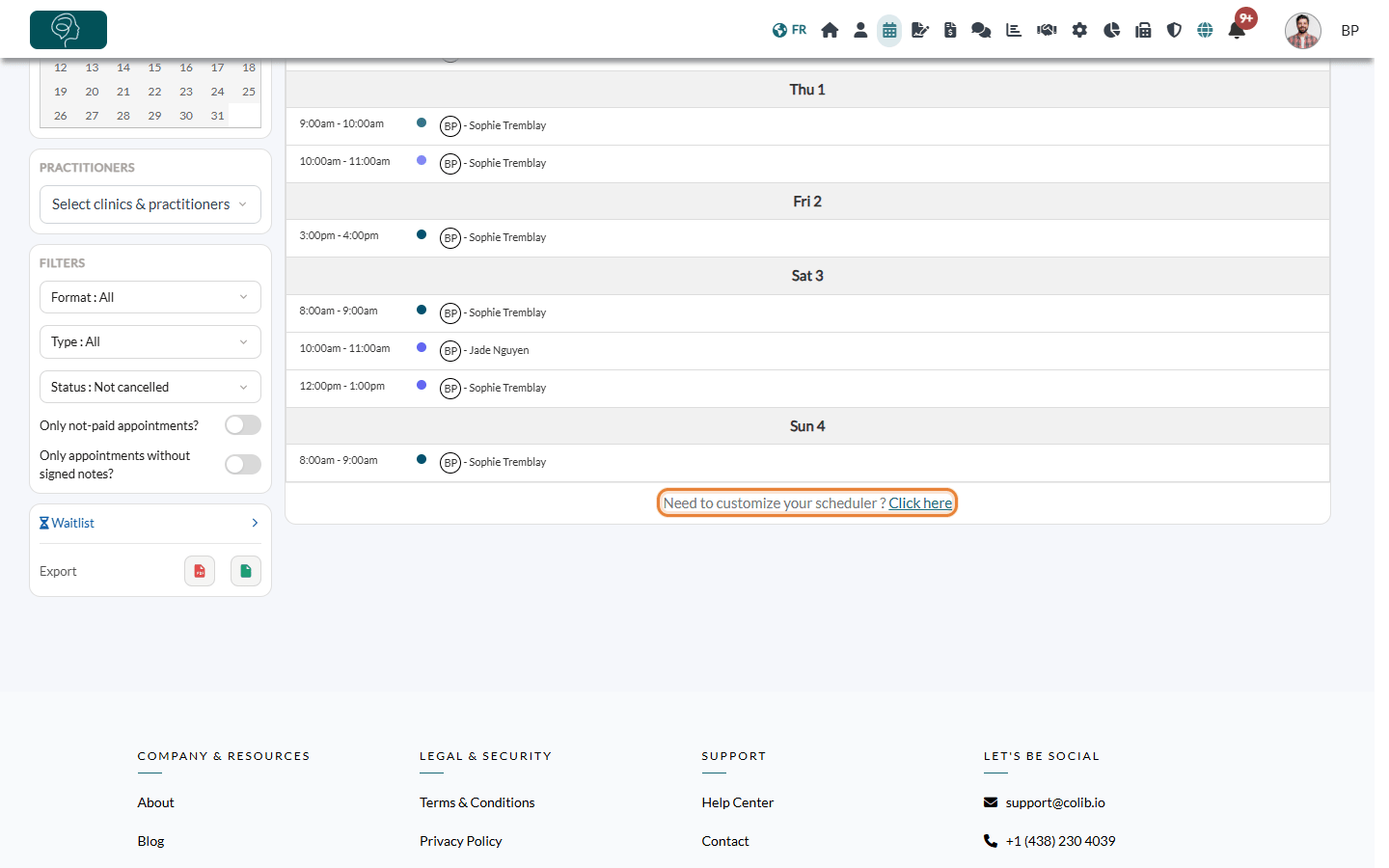Image resolution: width=1389 pixels, height=868 pixels.
Task: Open the notes signing icon
Action: click(x=920, y=30)
